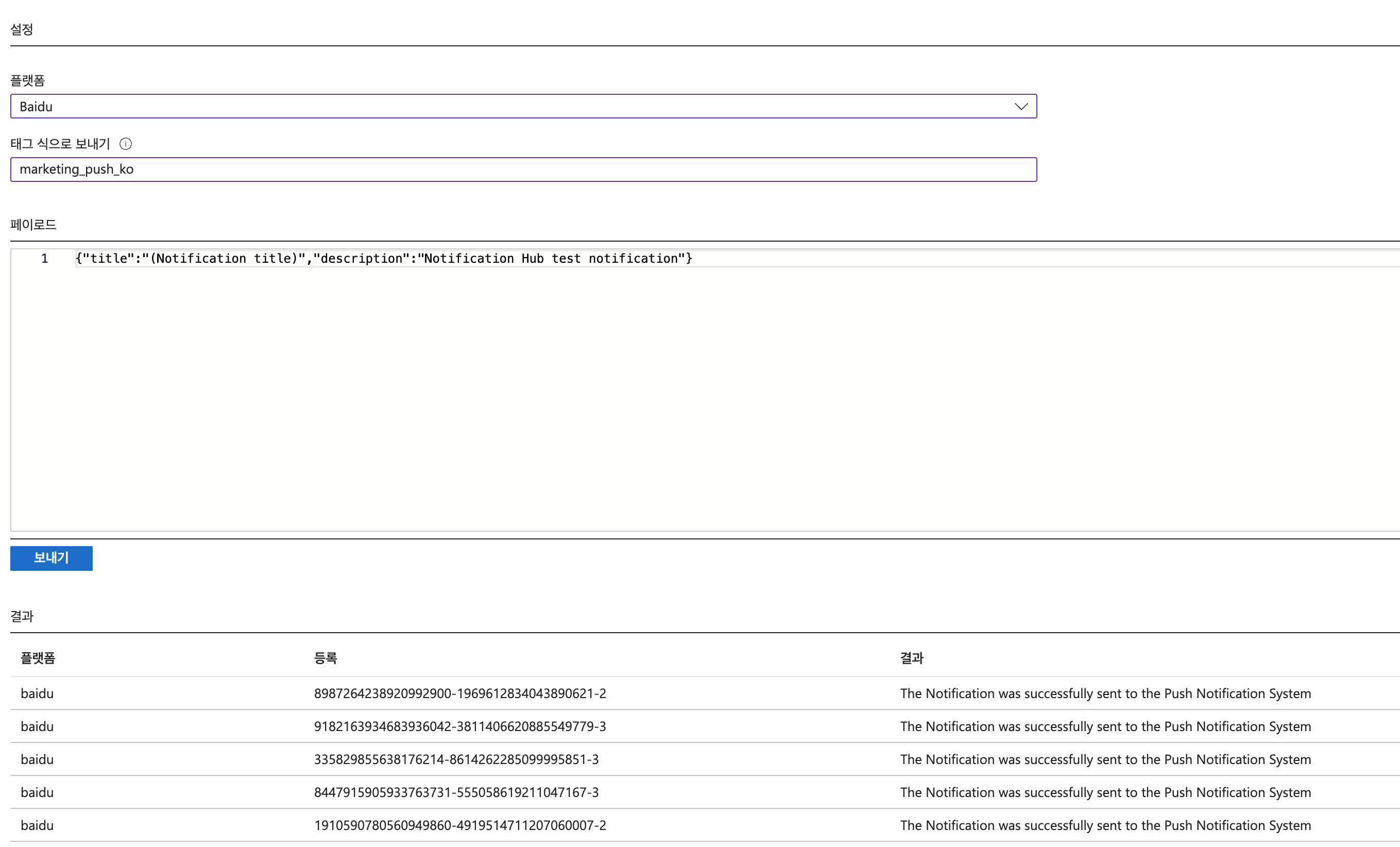Click success message for registration ending 995851-3
Screen dimensions: 1400x847
(1105, 759)
